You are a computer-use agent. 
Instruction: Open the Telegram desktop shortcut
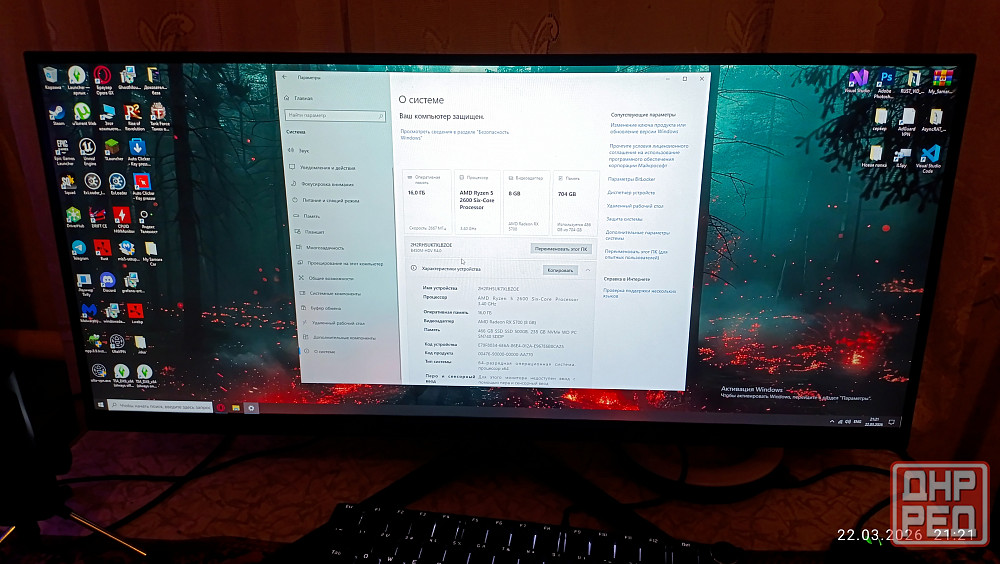[79, 248]
